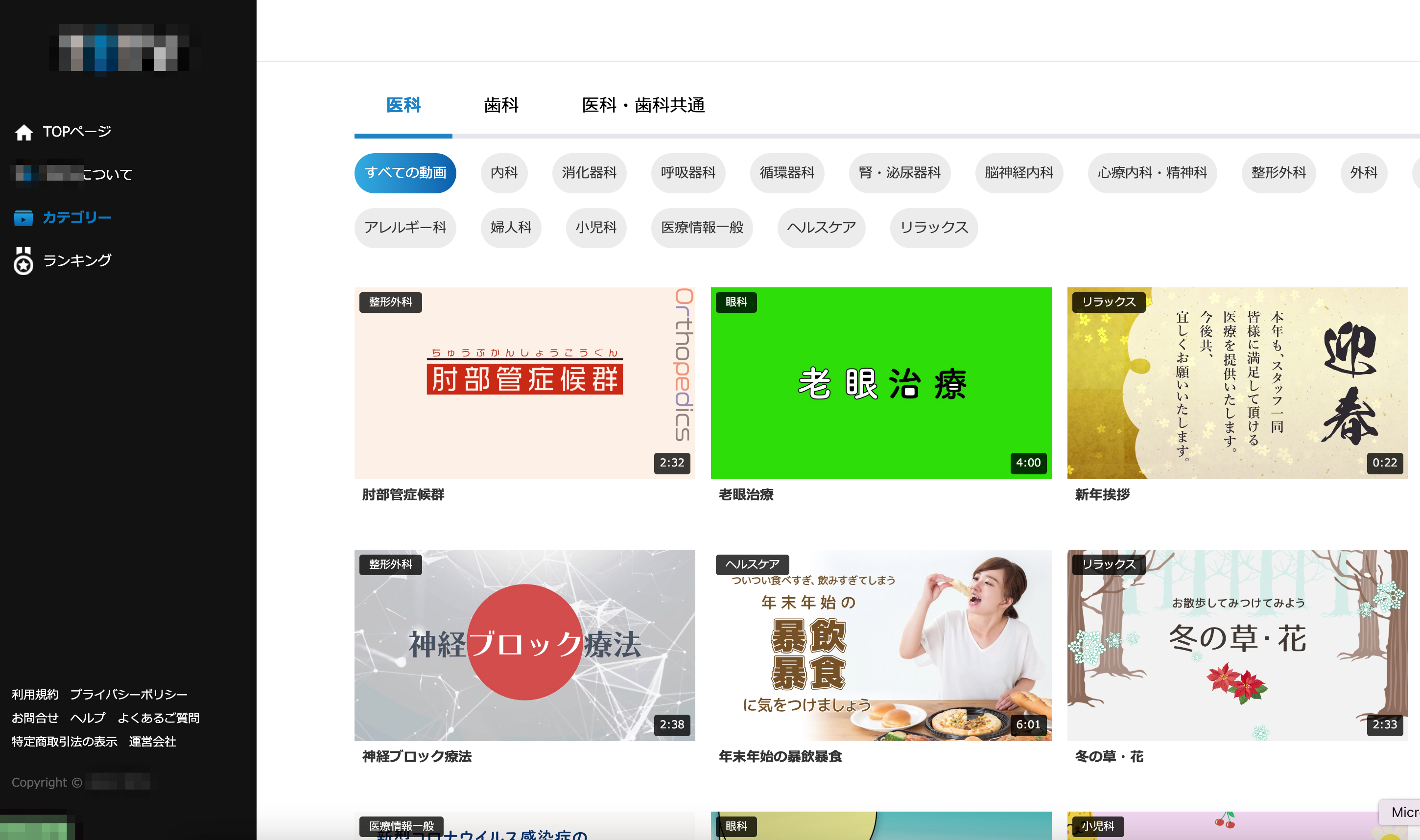The width and height of the screenshot is (1420, 840).
Task: Open the よくあるご質問 footer link
Action: tap(158, 718)
